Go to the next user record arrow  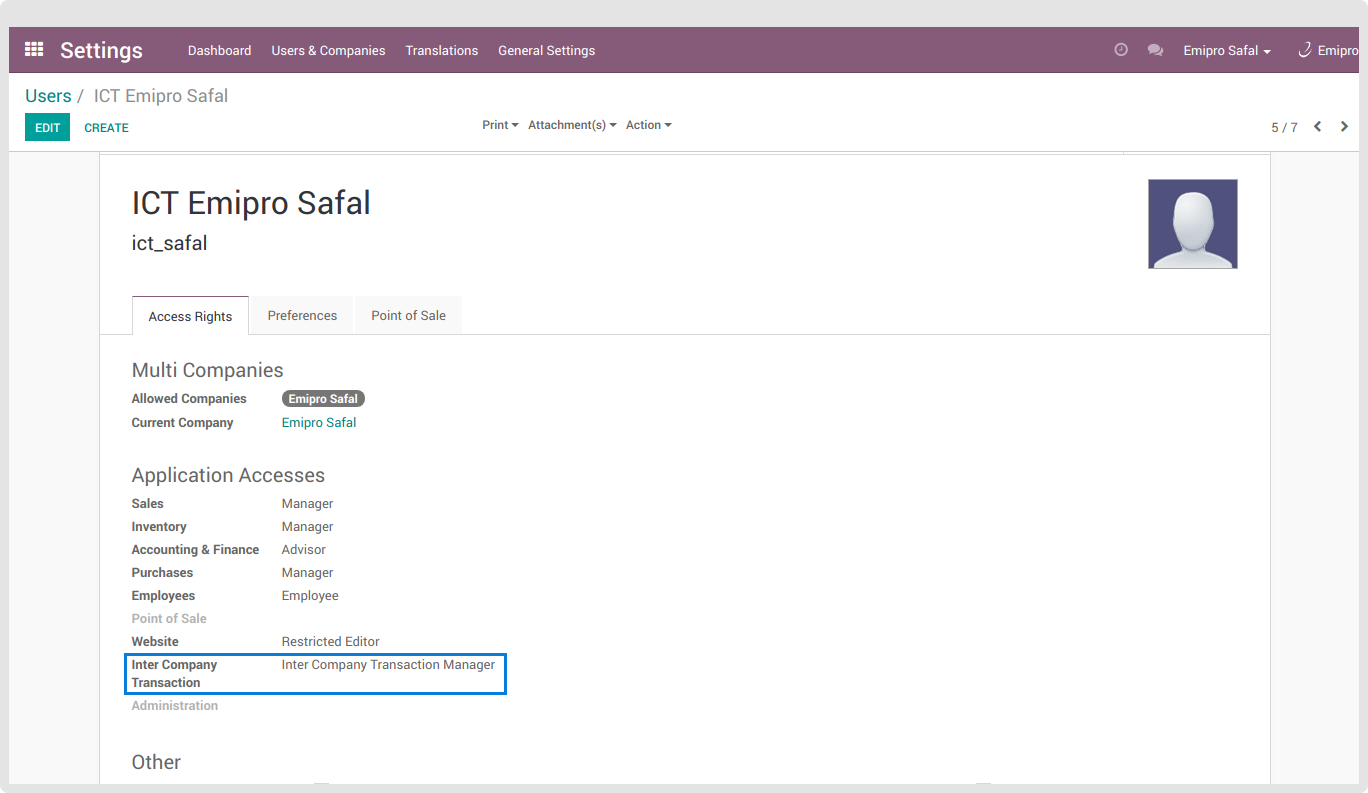coord(1344,127)
